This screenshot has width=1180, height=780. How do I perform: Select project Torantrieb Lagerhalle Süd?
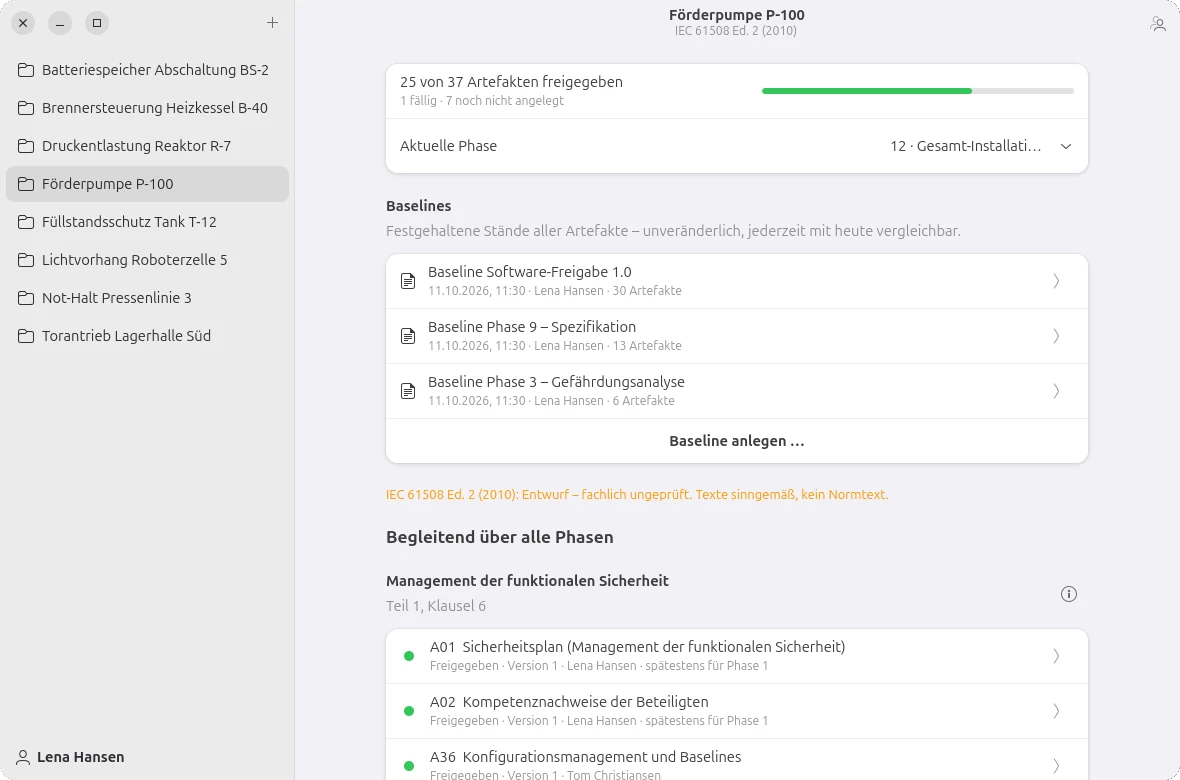pos(148,336)
